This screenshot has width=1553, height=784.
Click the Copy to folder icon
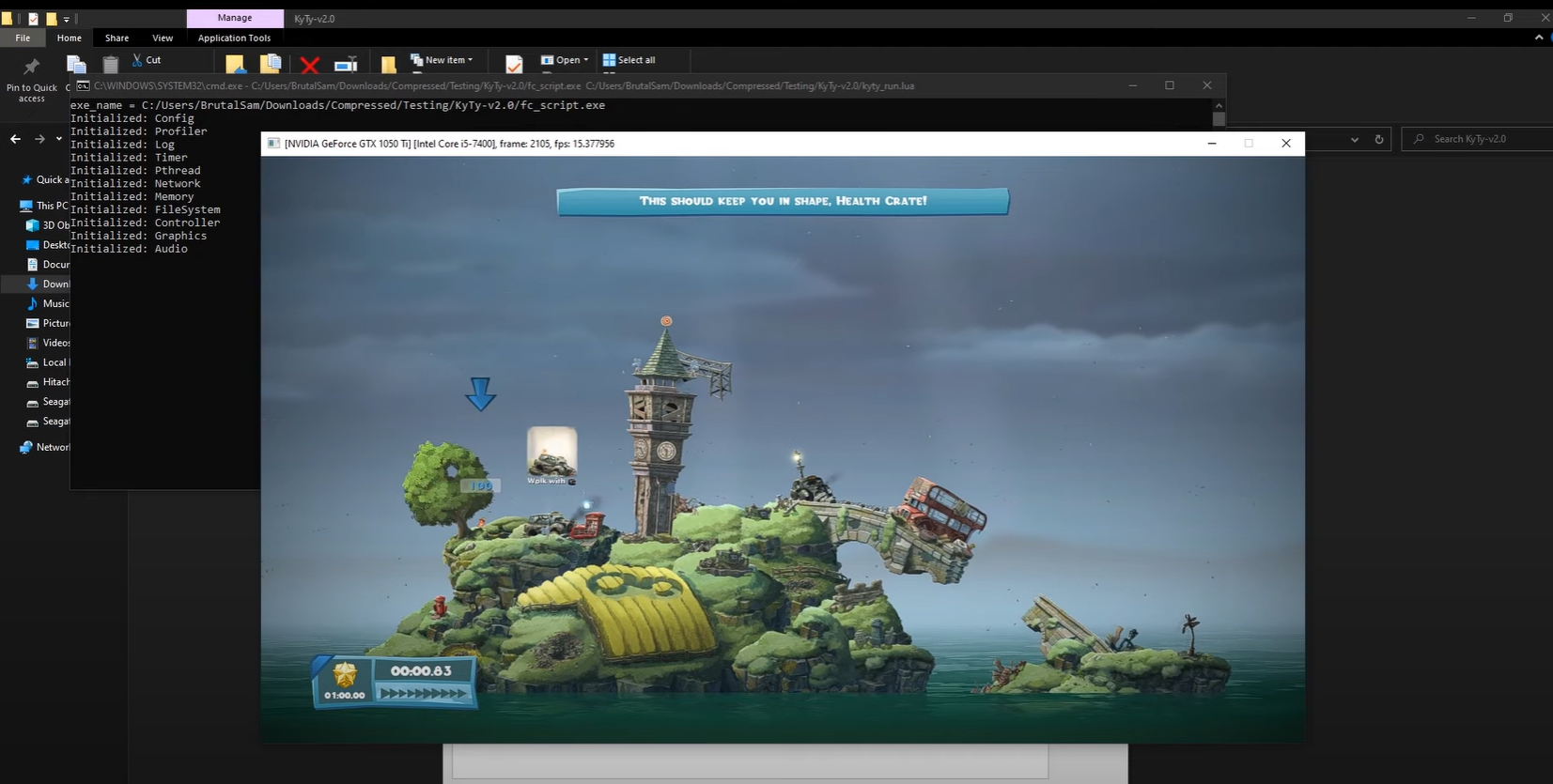[x=271, y=64]
